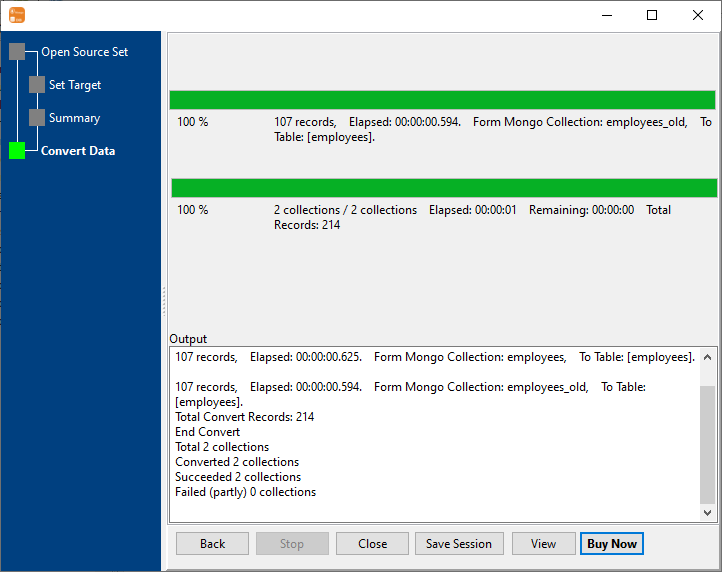The width and height of the screenshot is (722, 572).
Task: Click the gray square beside Open Source Set
Action: [17, 52]
